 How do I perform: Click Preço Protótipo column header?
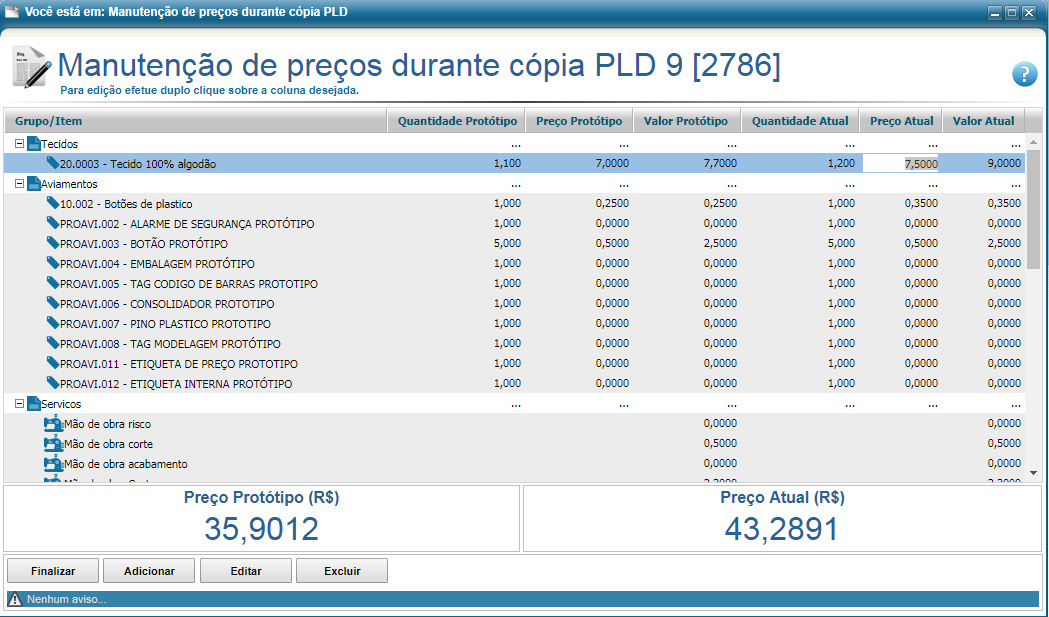click(579, 121)
